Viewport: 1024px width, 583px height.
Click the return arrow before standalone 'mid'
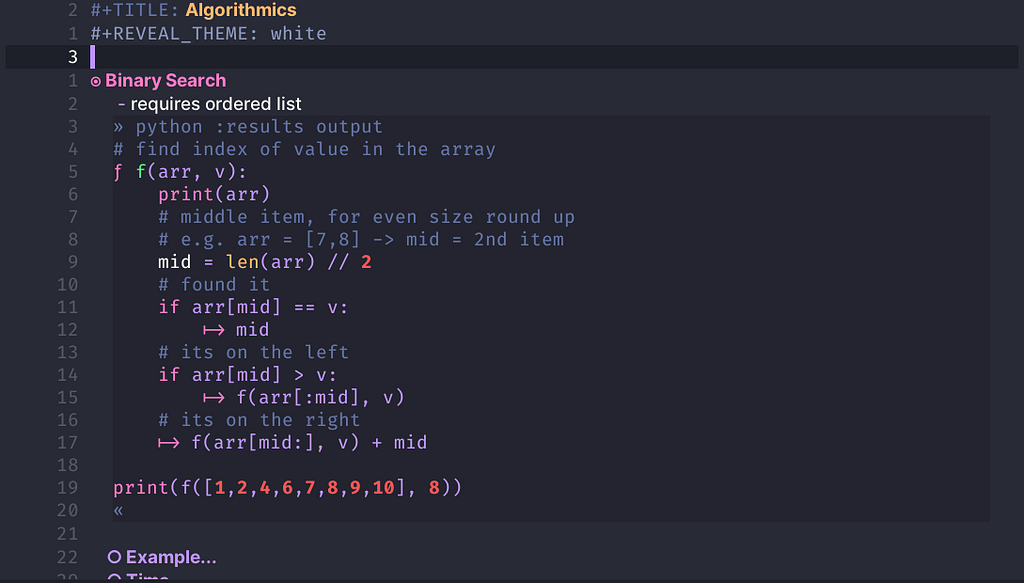(213, 329)
